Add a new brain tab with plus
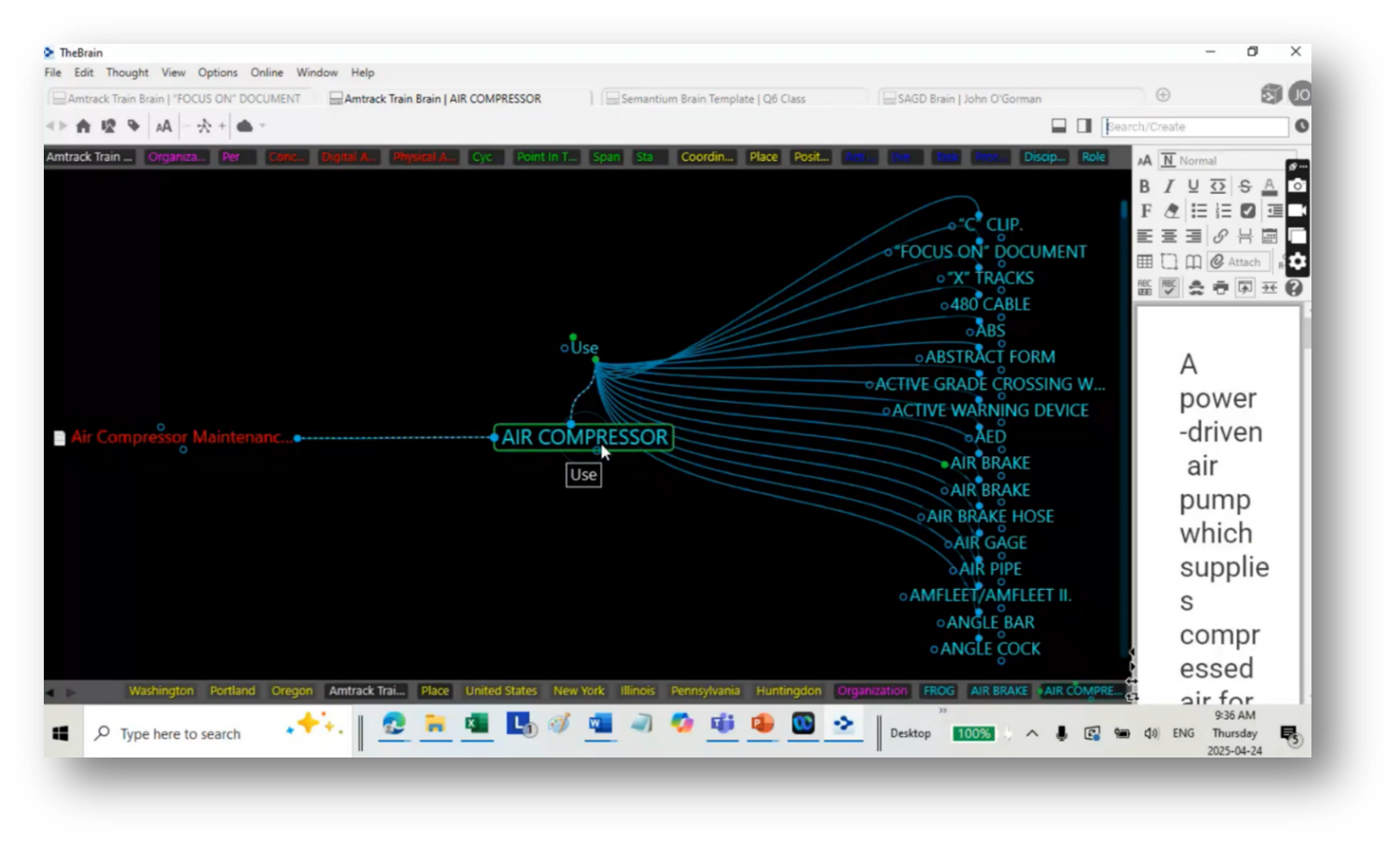1400x846 pixels. [1163, 95]
